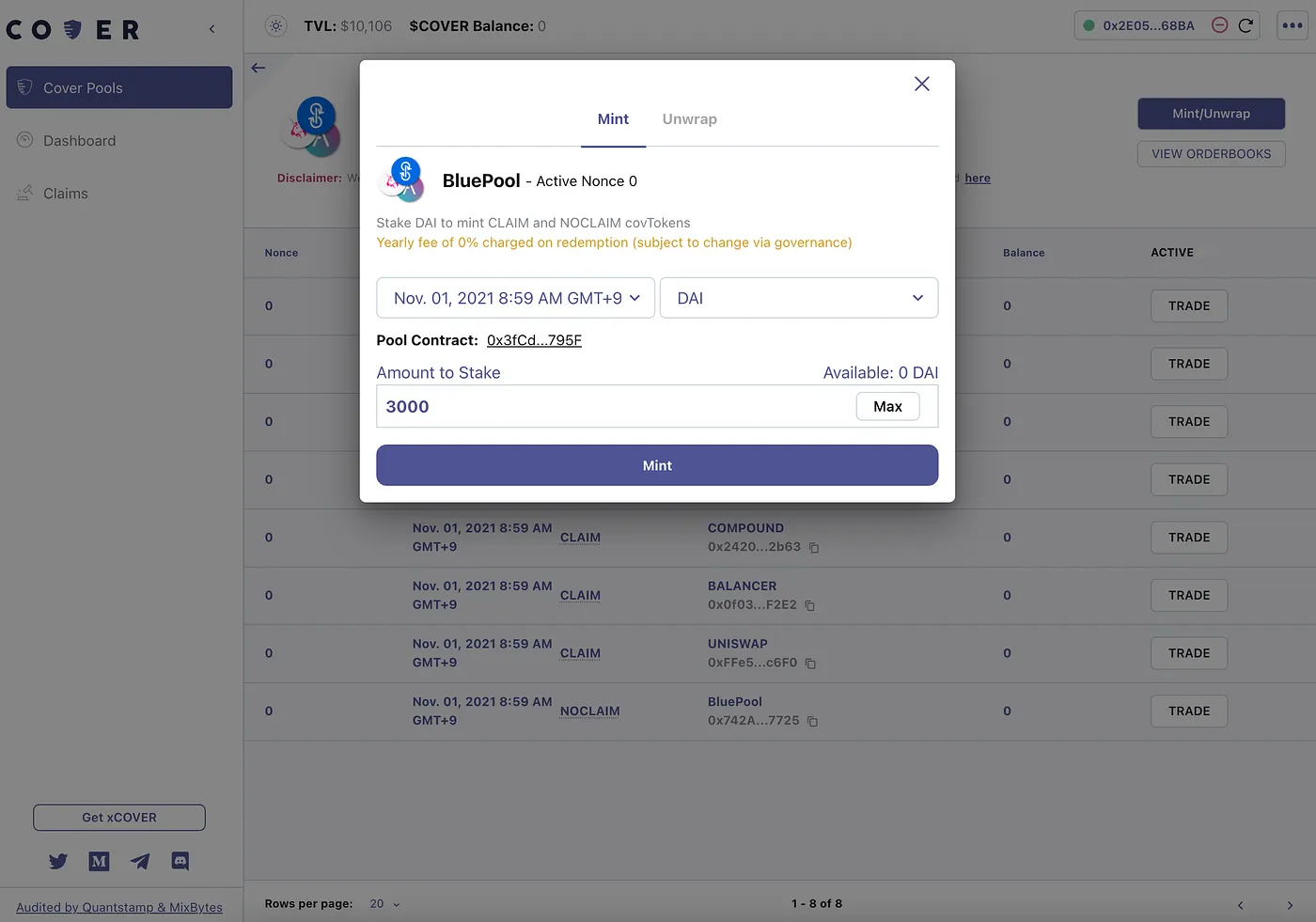The width and height of the screenshot is (1316, 922).
Task: Copy the COMPOUND address 0x2420...2b63
Action: (x=814, y=548)
